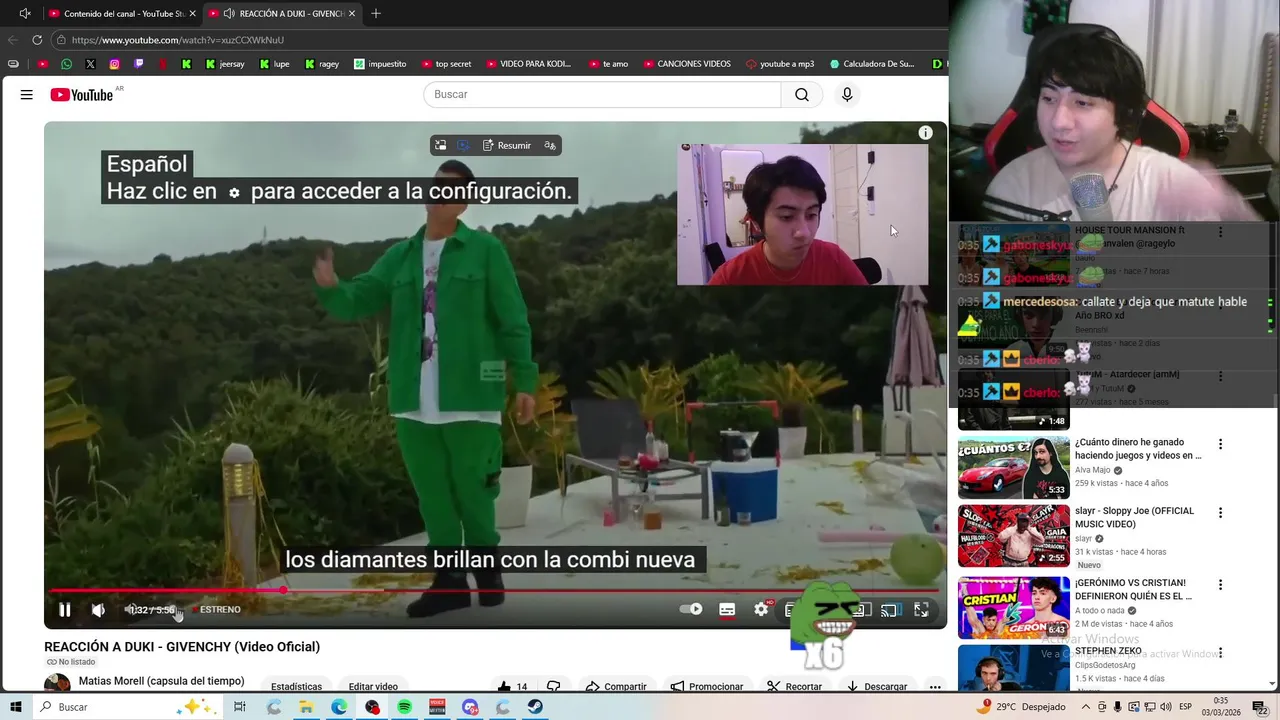Open the lupe Kick bookmark

(274, 64)
